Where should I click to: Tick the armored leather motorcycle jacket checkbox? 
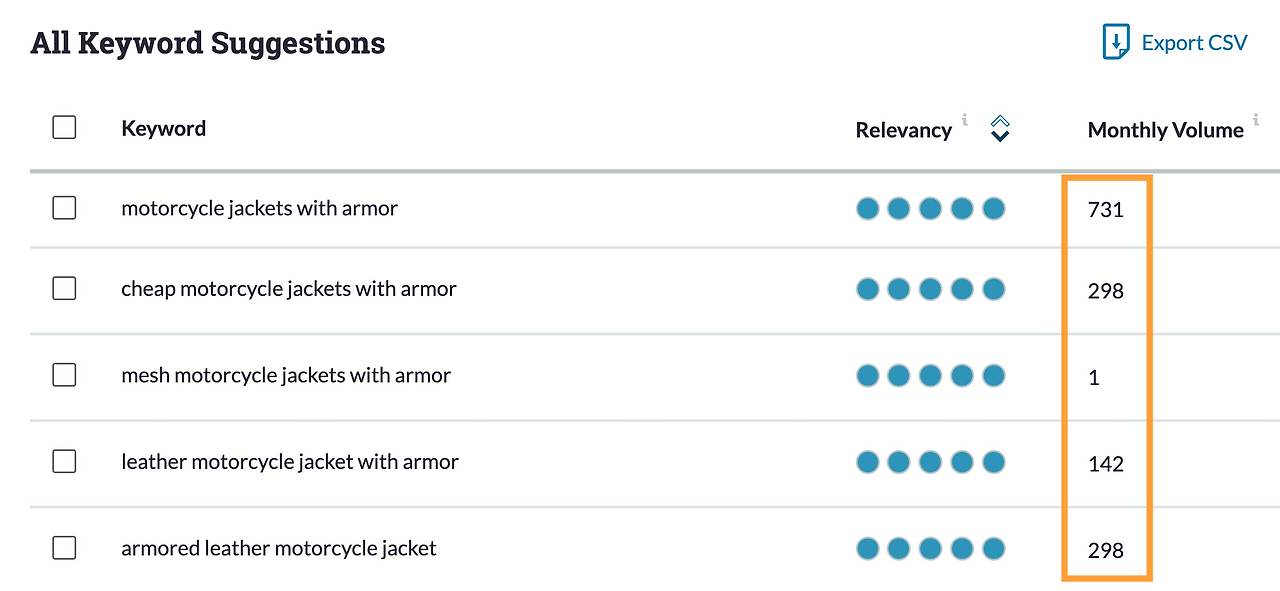(x=64, y=548)
